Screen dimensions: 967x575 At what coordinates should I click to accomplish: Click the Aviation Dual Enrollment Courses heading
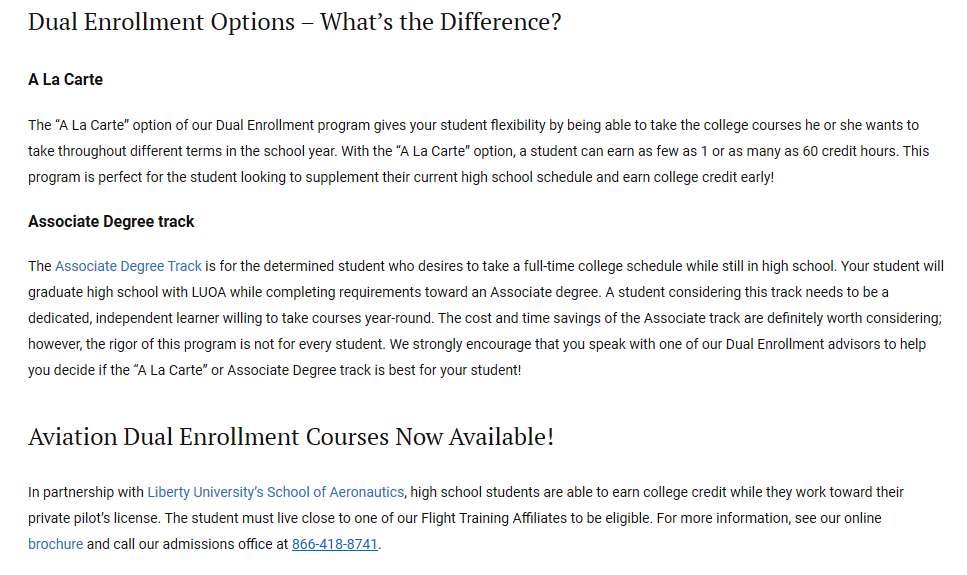pyautogui.click(x=291, y=437)
